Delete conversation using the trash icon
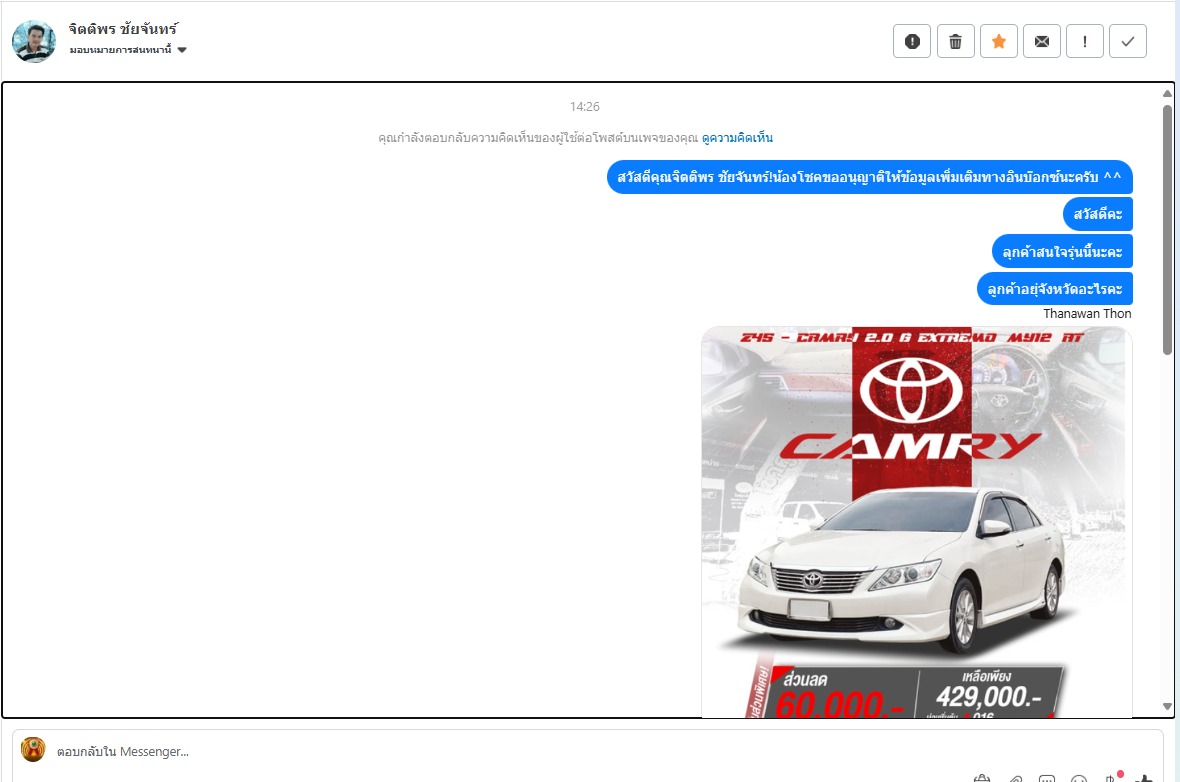This screenshot has width=1180, height=782. 955,42
